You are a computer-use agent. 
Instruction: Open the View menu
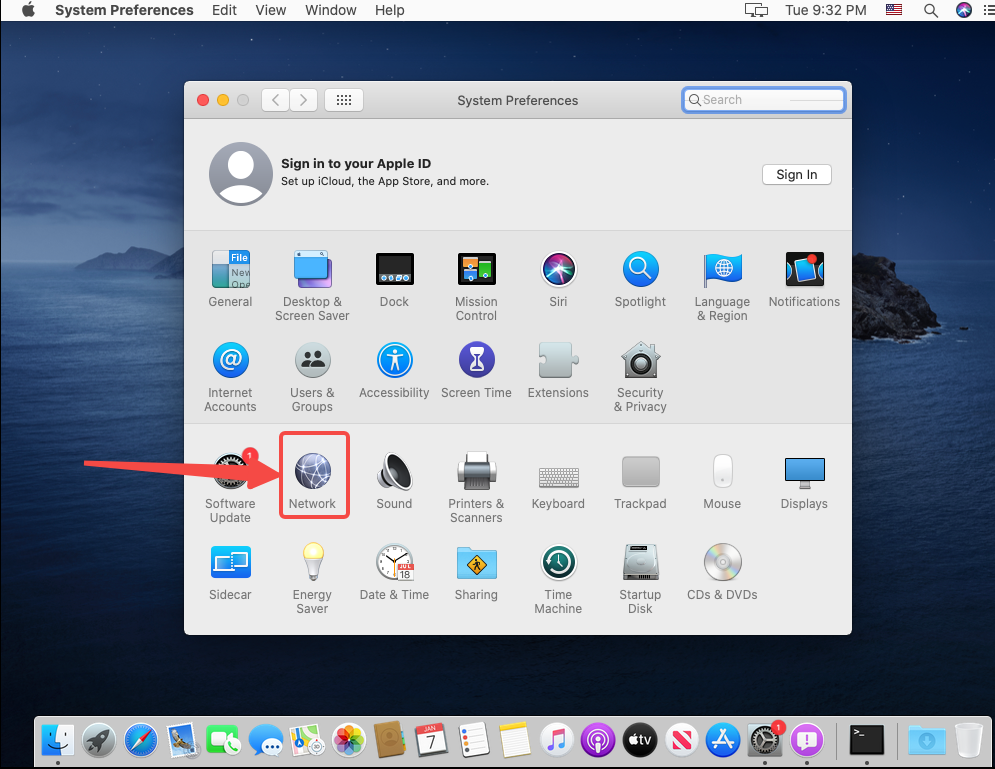click(x=271, y=10)
